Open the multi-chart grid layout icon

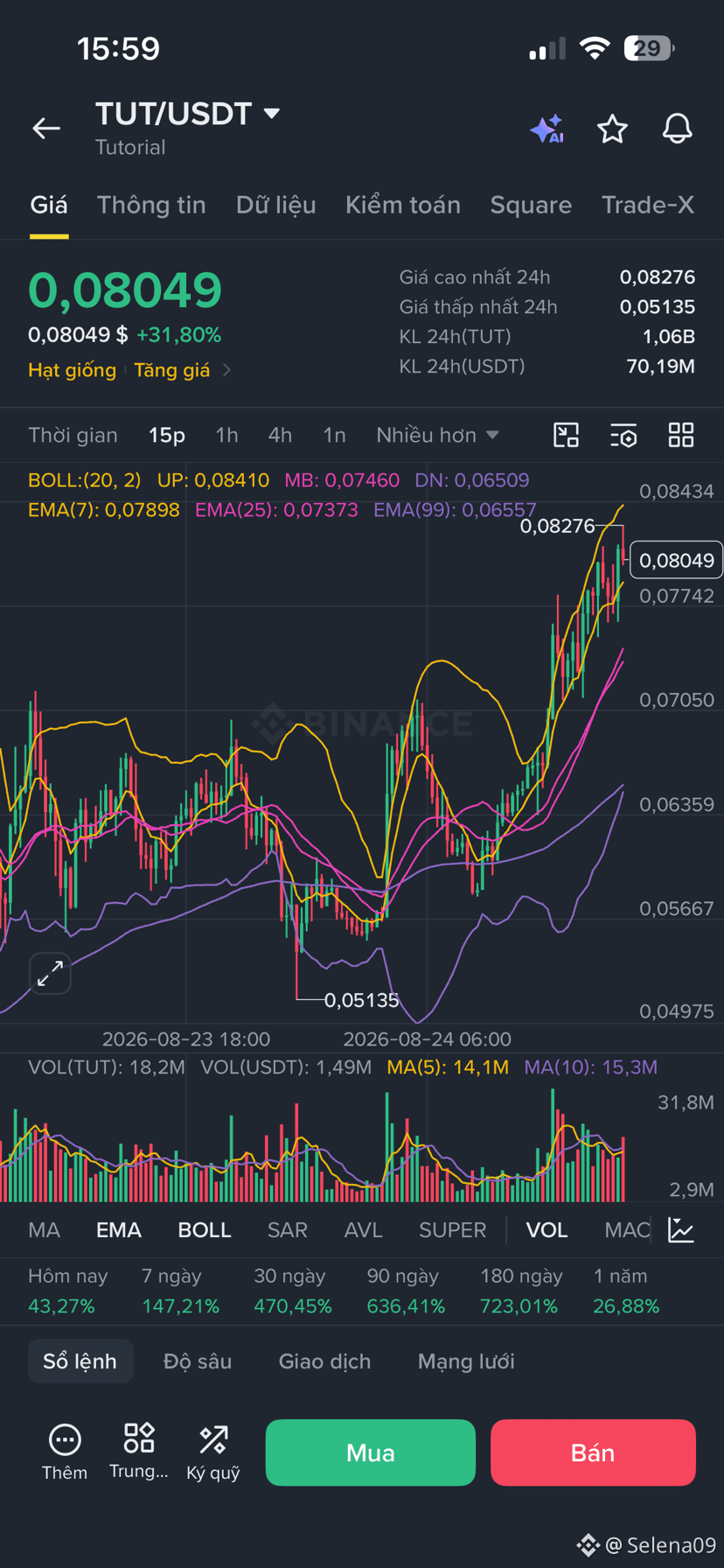click(x=680, y=435)
